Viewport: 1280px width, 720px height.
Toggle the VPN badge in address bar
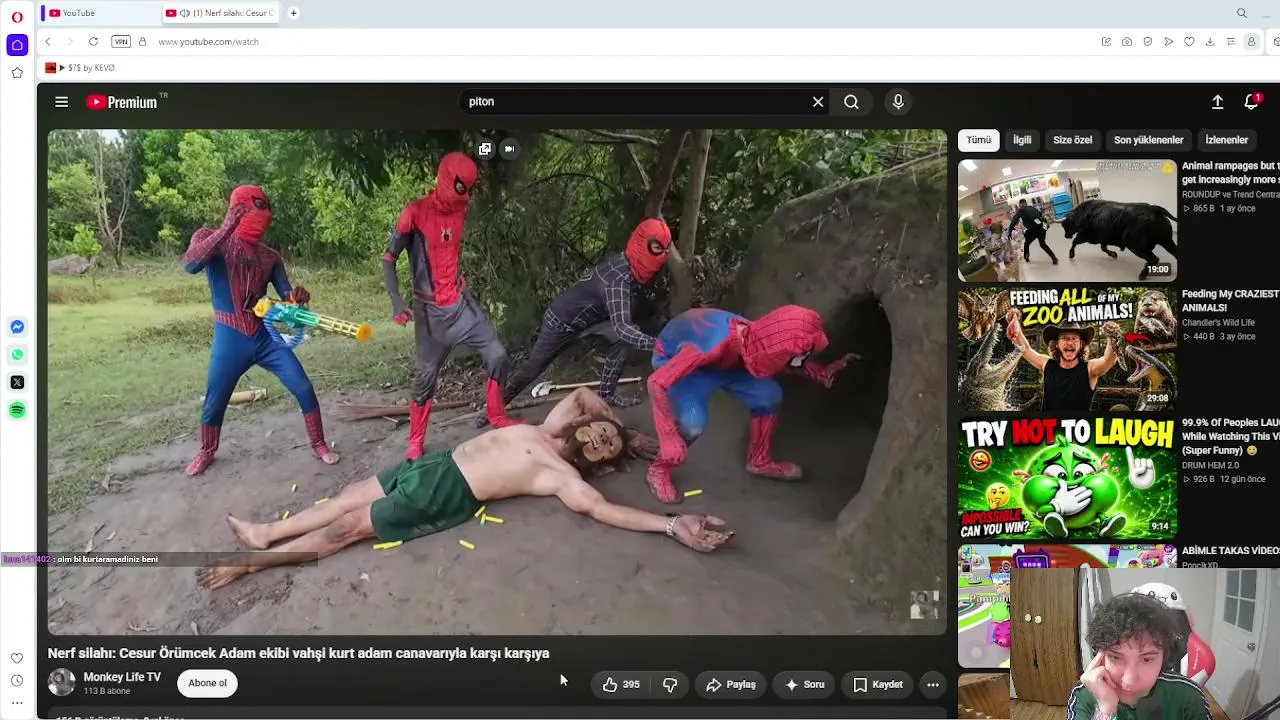[121, 41]
